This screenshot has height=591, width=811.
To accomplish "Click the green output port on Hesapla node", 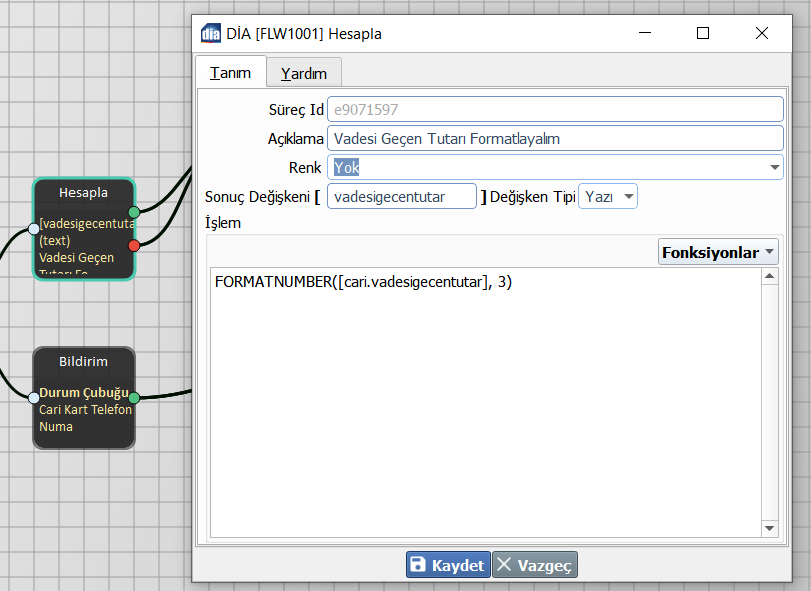I will [134, 211].
